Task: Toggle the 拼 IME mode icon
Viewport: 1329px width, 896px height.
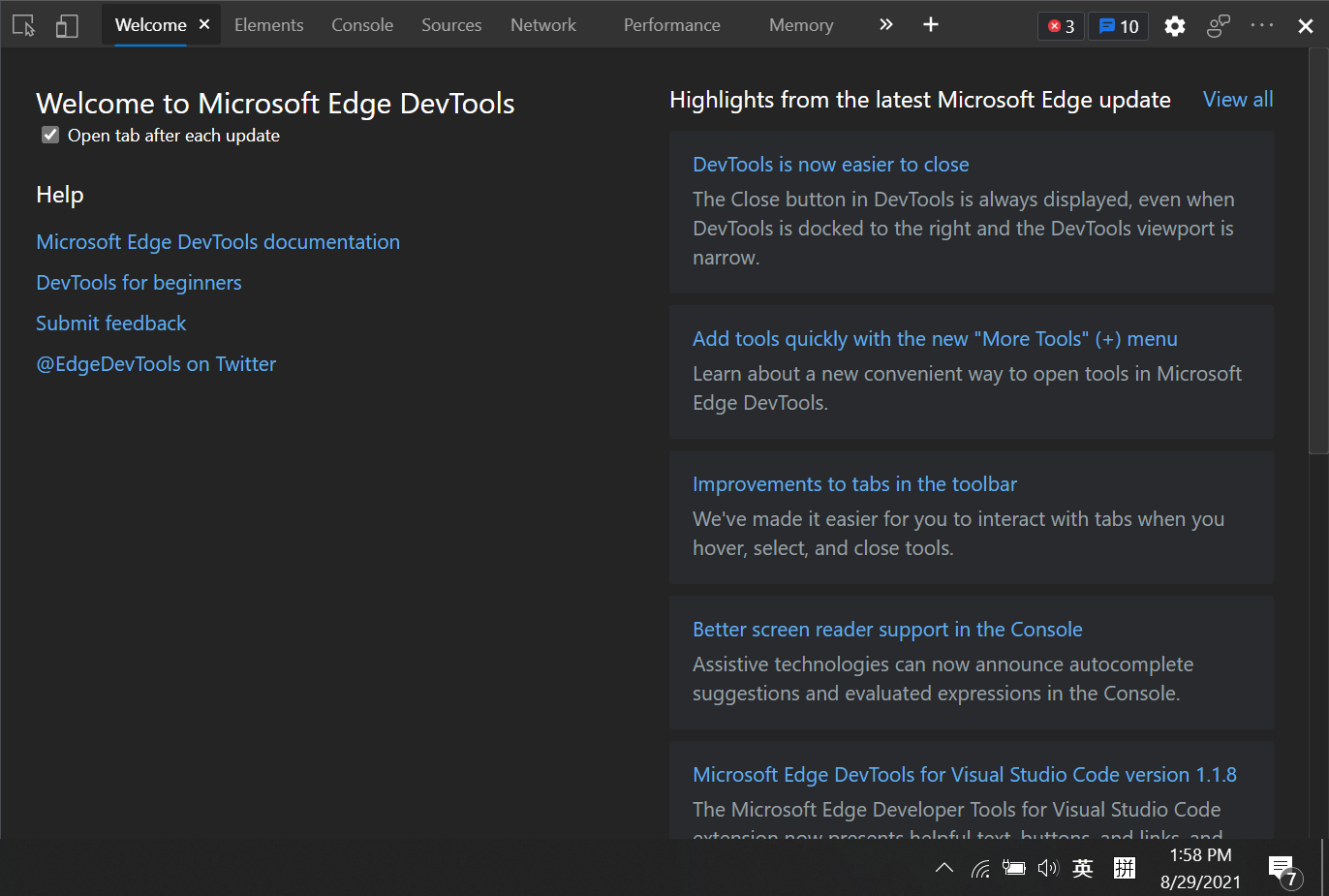Action: pyautogui.click(x=1124, y=868)
